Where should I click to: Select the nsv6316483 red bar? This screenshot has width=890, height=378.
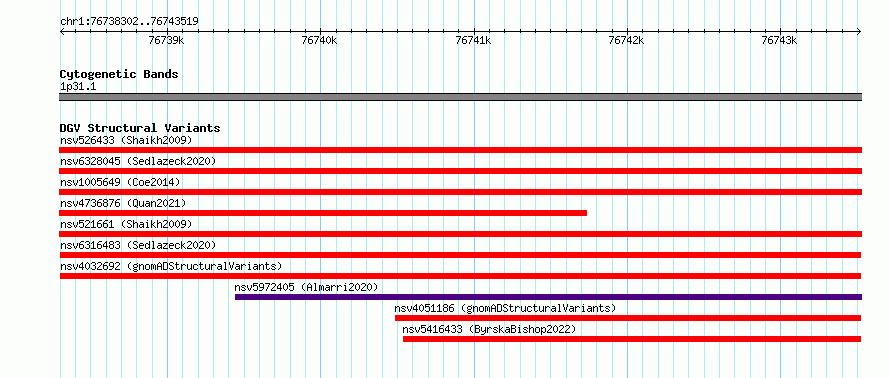pyautogui.click(x=460, y=255)
